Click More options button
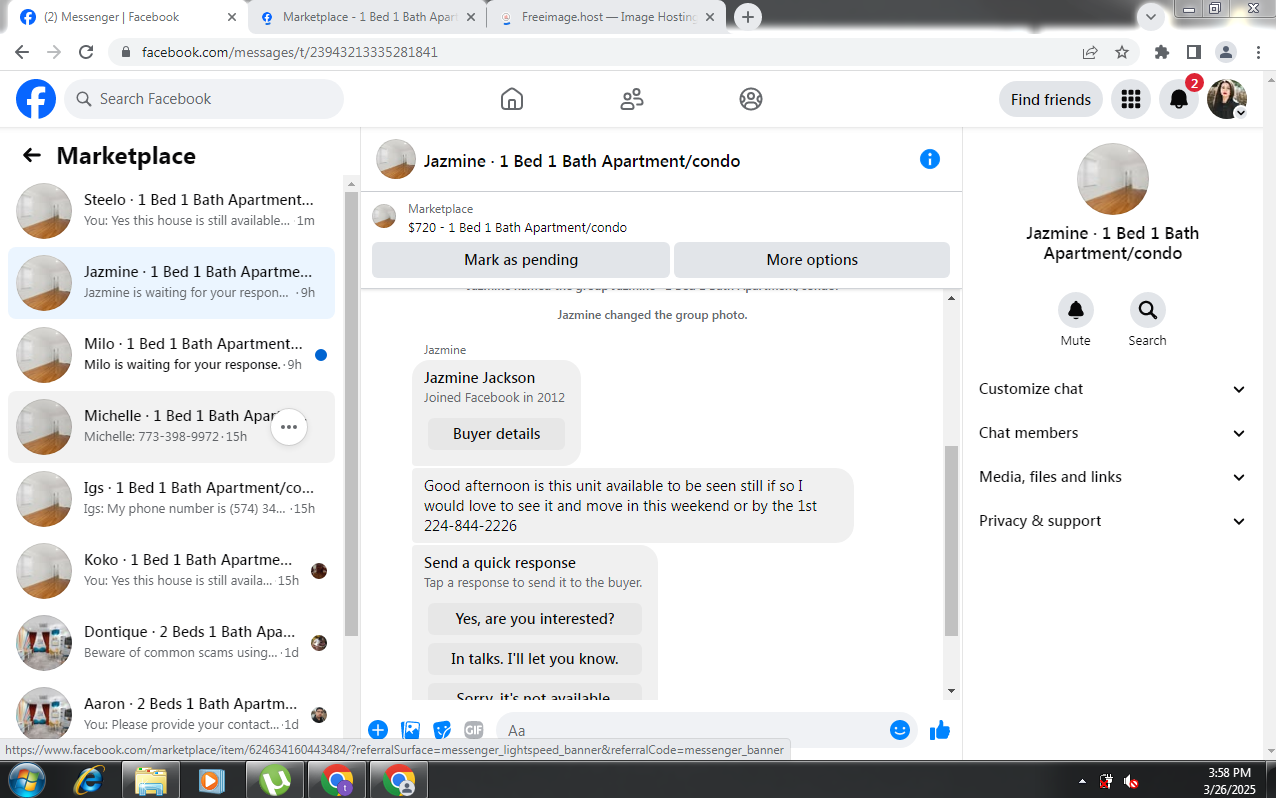This screenshot has width=1276, height=798. [x=812, y=260]
